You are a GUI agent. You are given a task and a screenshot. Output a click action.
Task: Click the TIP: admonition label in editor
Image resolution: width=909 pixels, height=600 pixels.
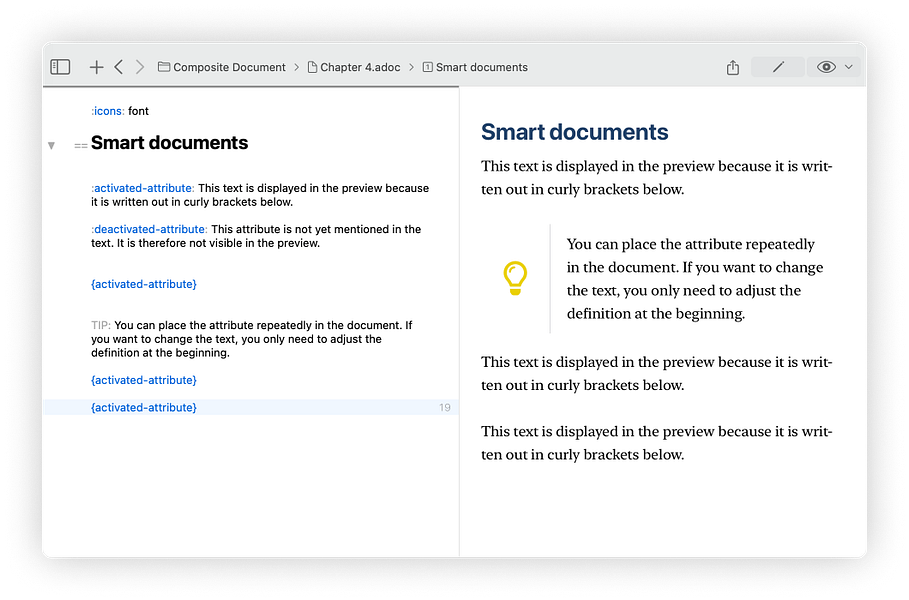coord(101,325)
